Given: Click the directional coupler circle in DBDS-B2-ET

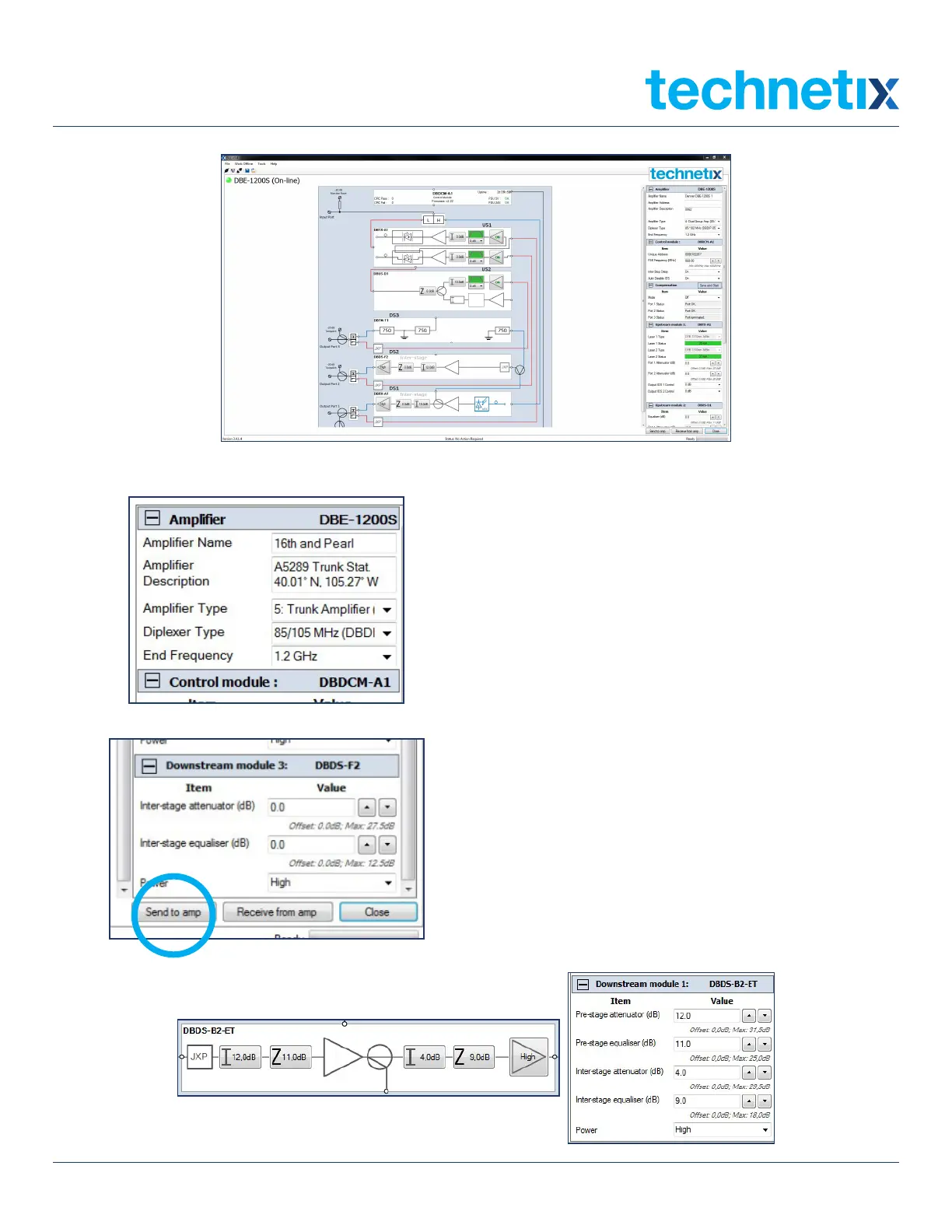Looking at the screenshot, I should [x=380, y=1057].
